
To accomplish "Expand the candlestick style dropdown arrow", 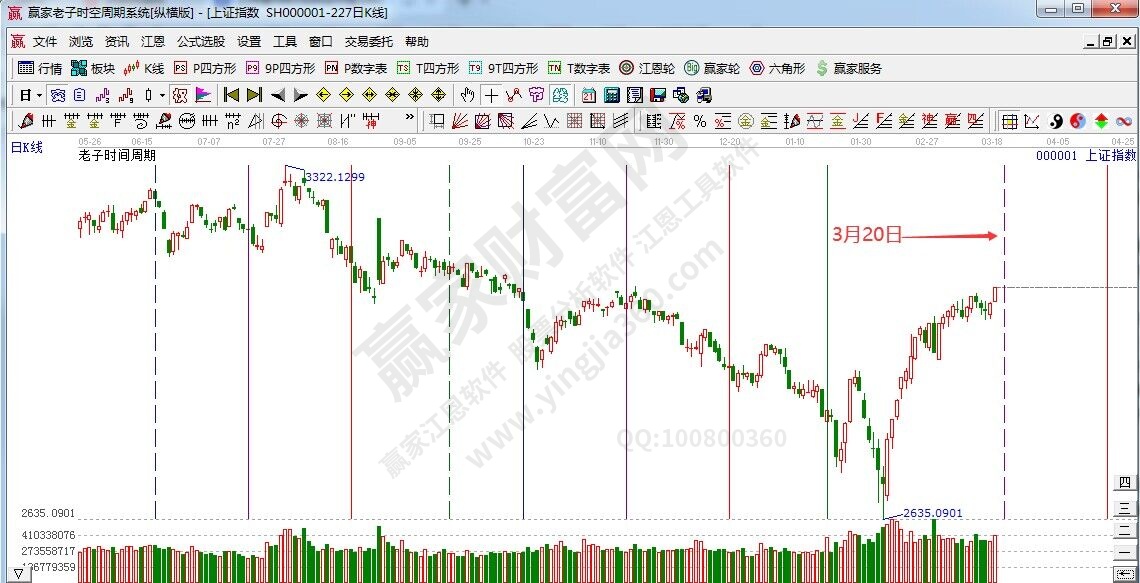I will pyautogui.click(x=162, y=95).
